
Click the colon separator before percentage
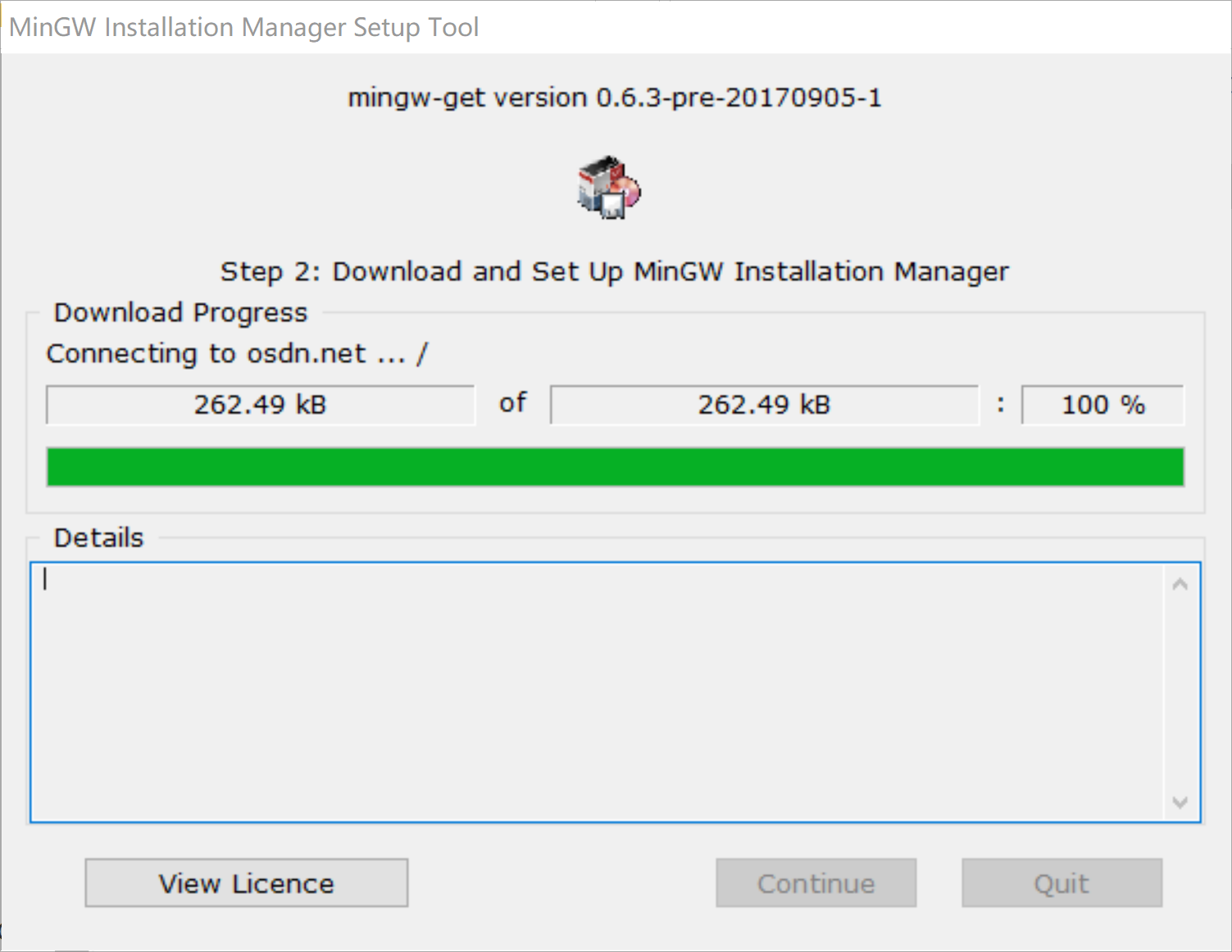pos(1000,405)
